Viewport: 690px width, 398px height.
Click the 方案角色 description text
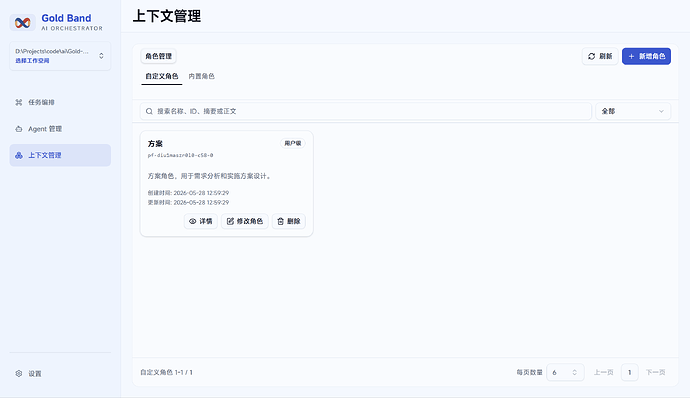point(210,176)
